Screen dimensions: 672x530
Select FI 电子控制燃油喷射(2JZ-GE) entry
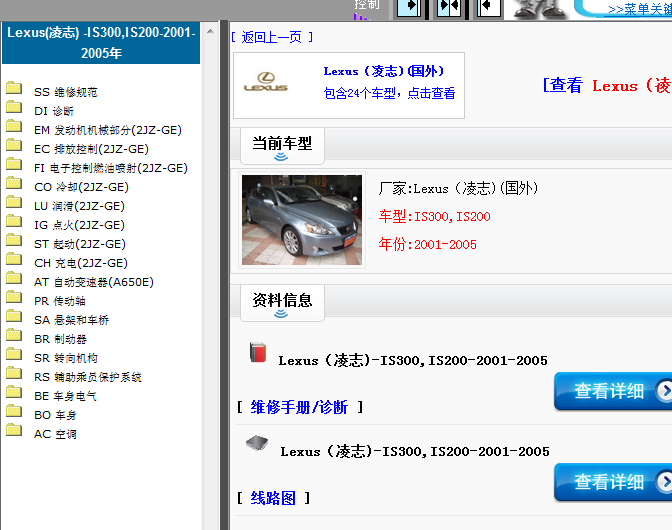point(111,168)
